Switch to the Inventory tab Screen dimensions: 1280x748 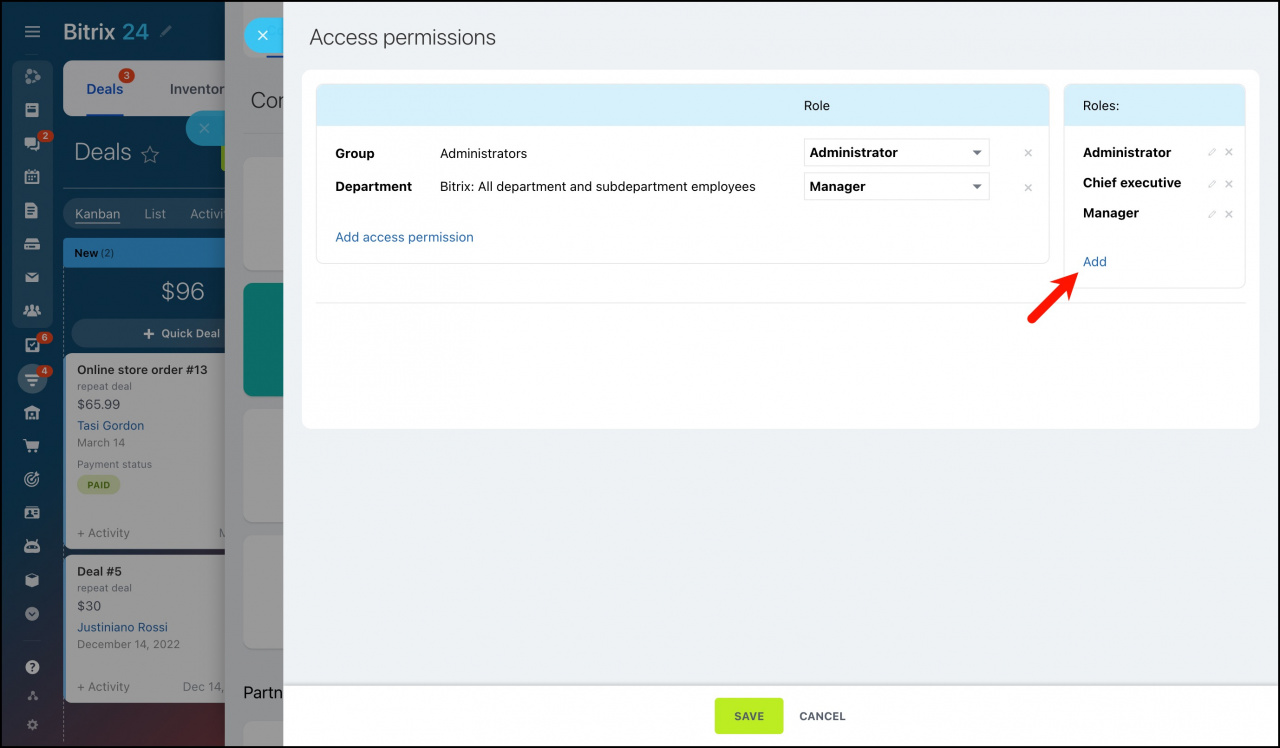click(196, 89)
